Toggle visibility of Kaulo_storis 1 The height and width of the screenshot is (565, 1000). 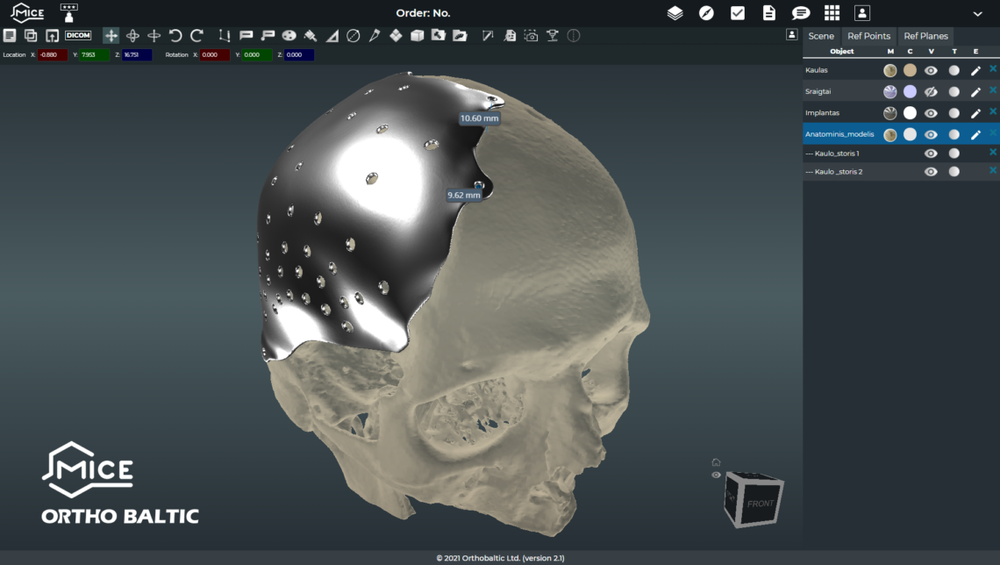931,154
